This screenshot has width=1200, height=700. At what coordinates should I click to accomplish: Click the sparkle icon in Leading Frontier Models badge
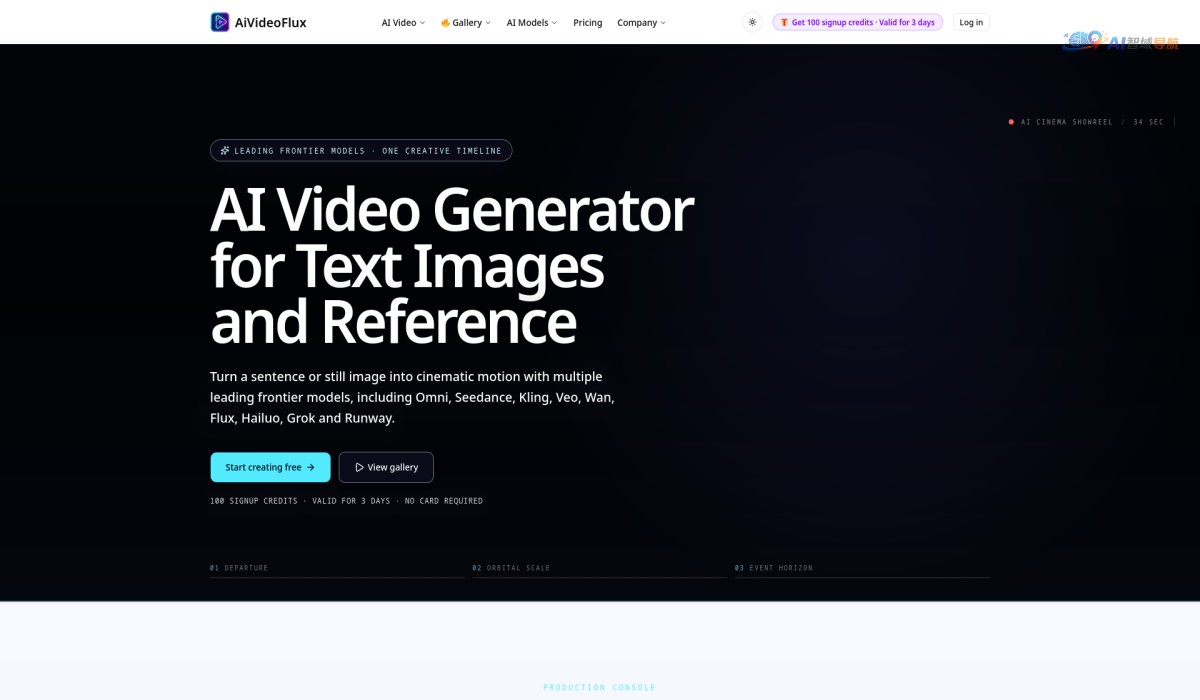click(225, 151)
